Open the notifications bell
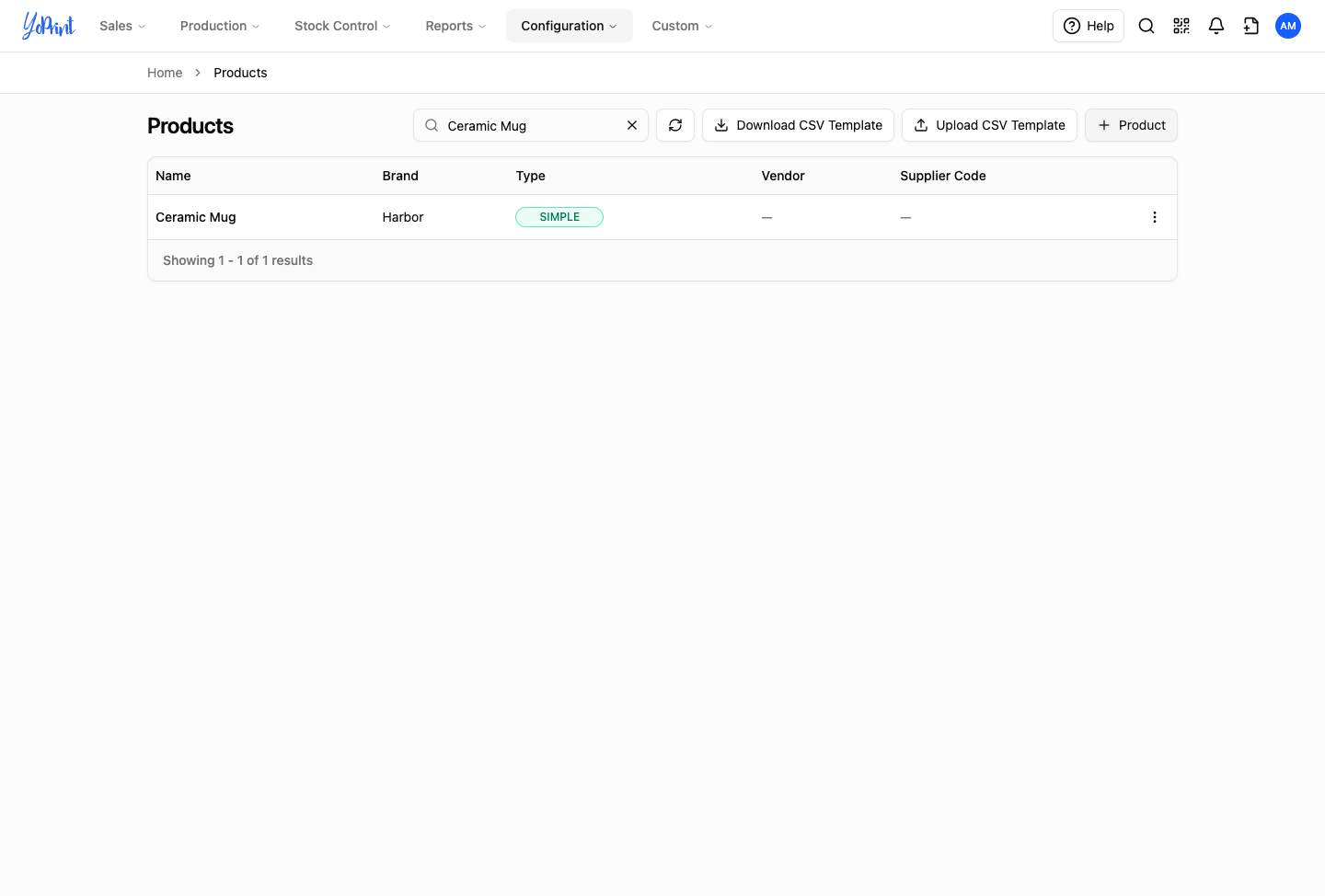The width and height of the screenshot is (1325, 896). point(1216,26)
